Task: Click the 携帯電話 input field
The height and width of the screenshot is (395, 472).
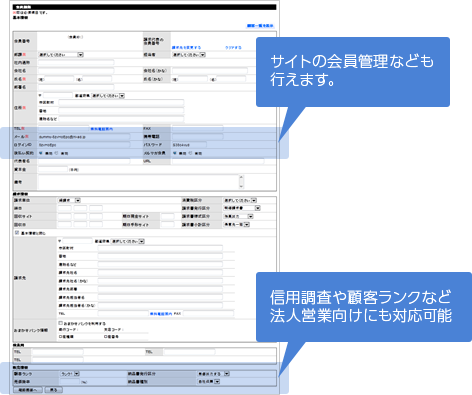Action: pyautogui.click(x=198, y=137)
